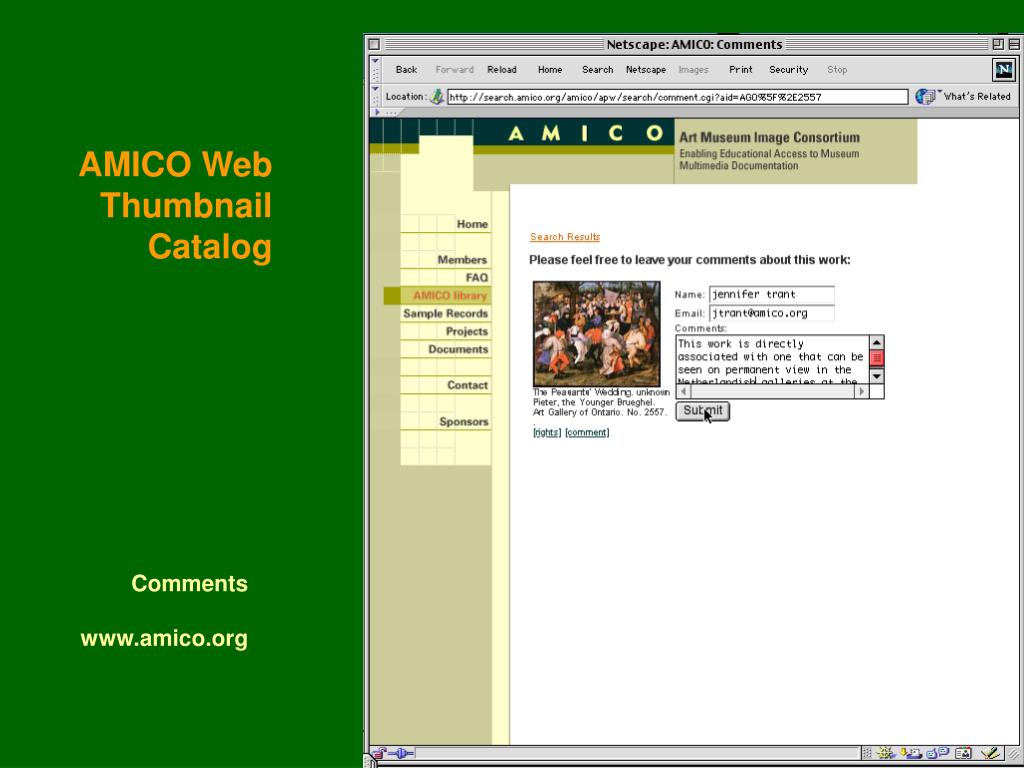The width and height of the screenshot is (1024, 768).
Task: Open Composer pen icon in status bar
Action: pyautogui.click(x=991, y=753)
